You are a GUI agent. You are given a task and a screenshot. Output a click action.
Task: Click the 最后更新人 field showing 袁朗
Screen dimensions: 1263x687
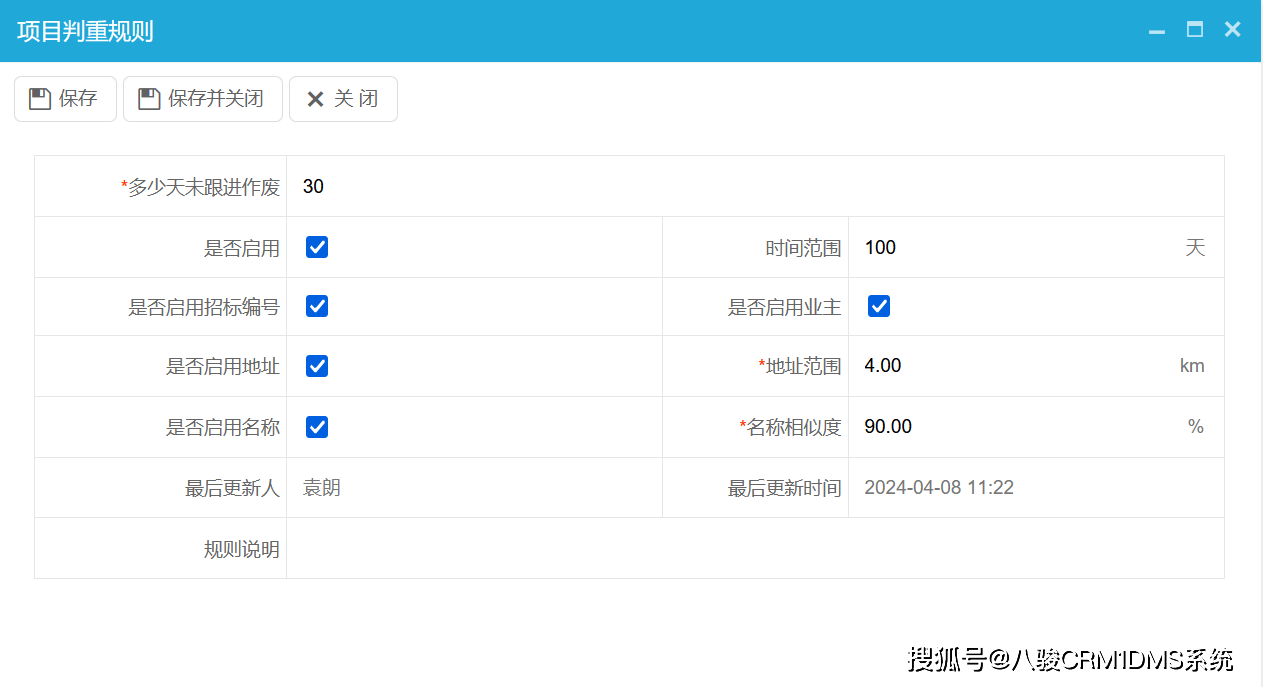(322, 488)
